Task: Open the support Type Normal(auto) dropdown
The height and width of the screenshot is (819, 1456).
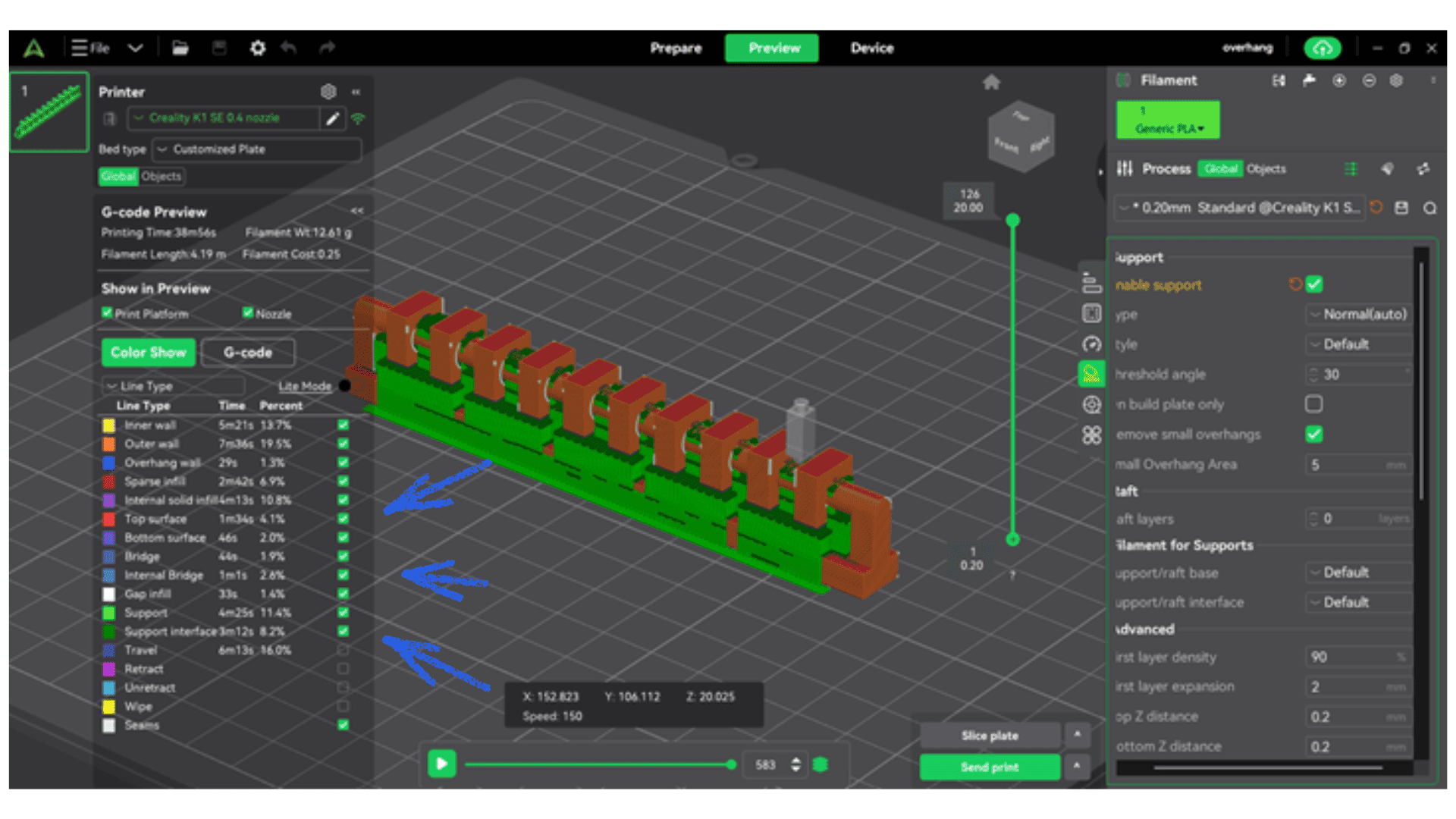Action: coord(1357,314)
